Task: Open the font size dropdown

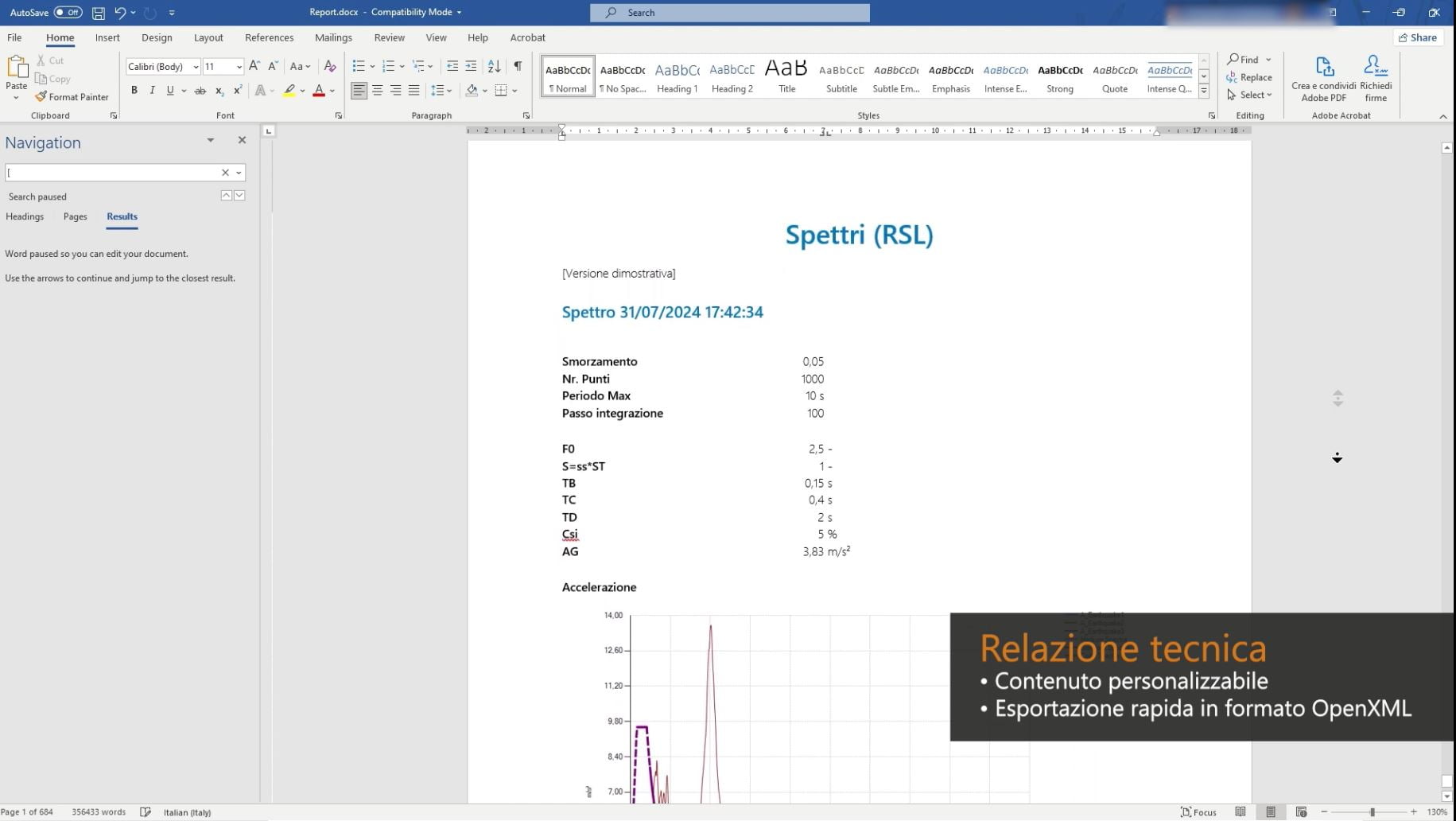Action: 239,67
